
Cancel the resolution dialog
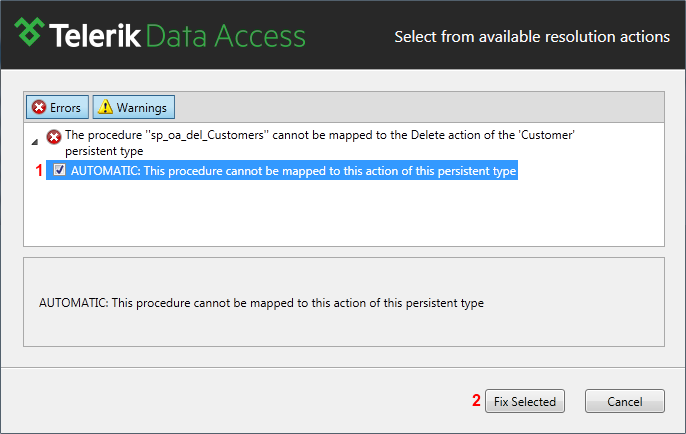point(625,401)
